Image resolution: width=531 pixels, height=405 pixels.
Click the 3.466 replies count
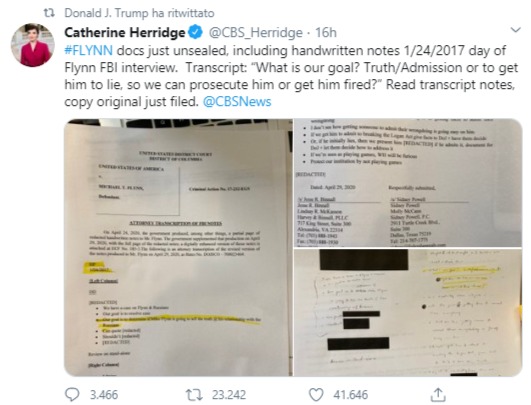click(104, 395)
